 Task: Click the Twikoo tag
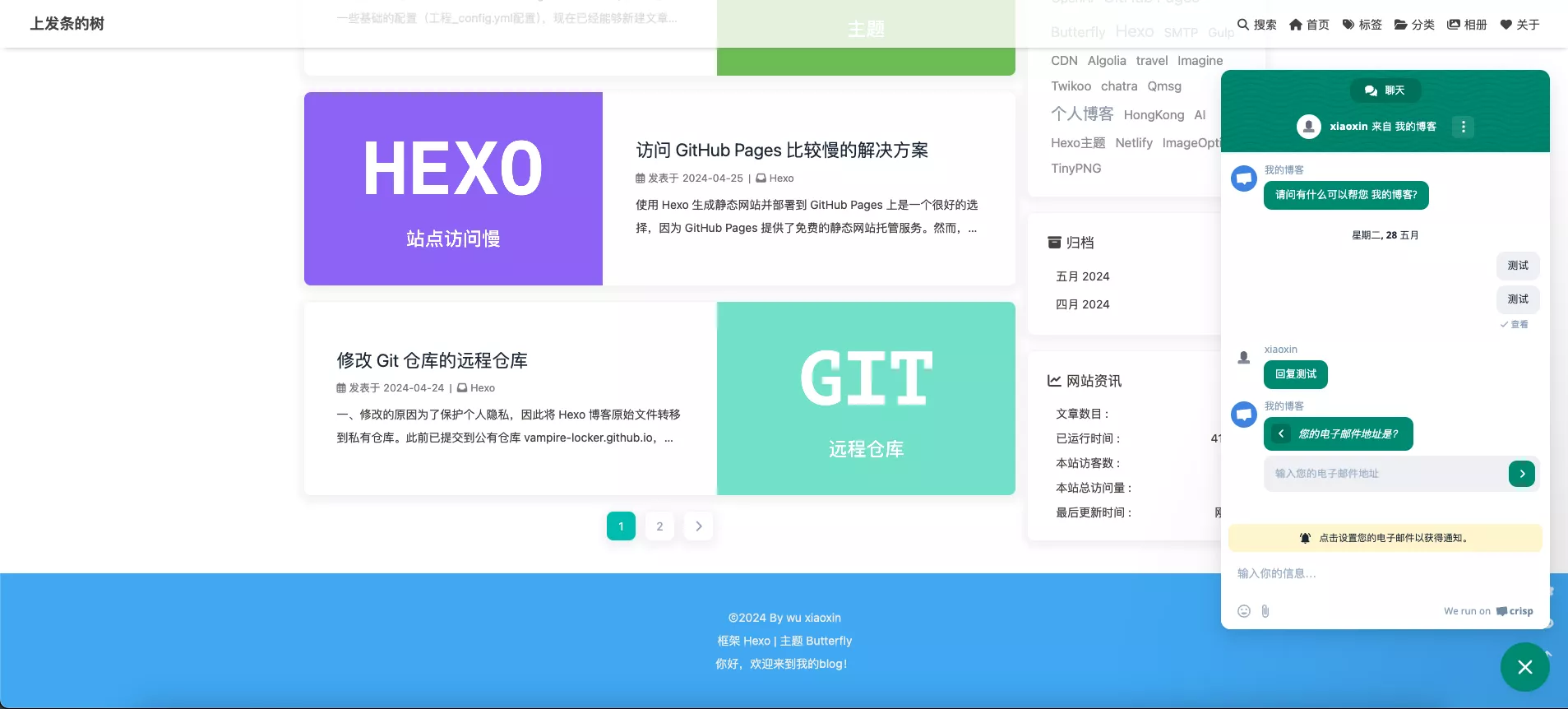coord(1071,86)
